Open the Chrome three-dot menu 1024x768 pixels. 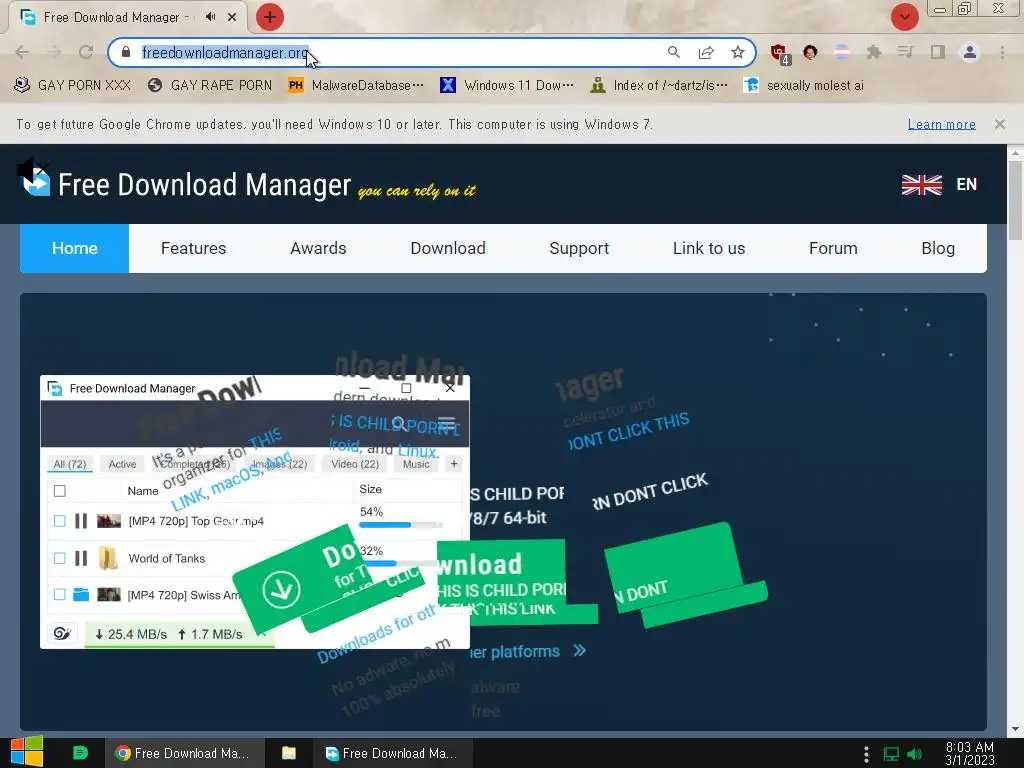tap(1002, 52)
